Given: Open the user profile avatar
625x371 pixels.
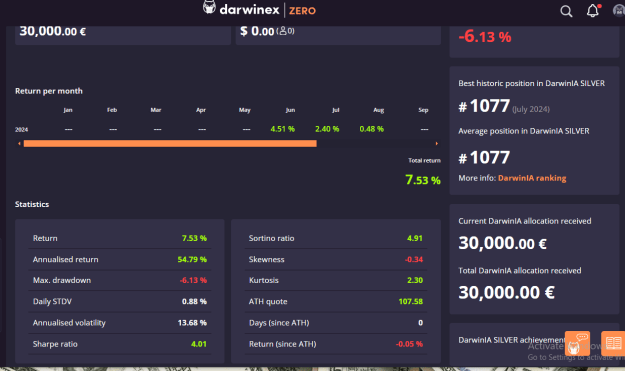Looking at the screenshot, I should click(619, 11).
